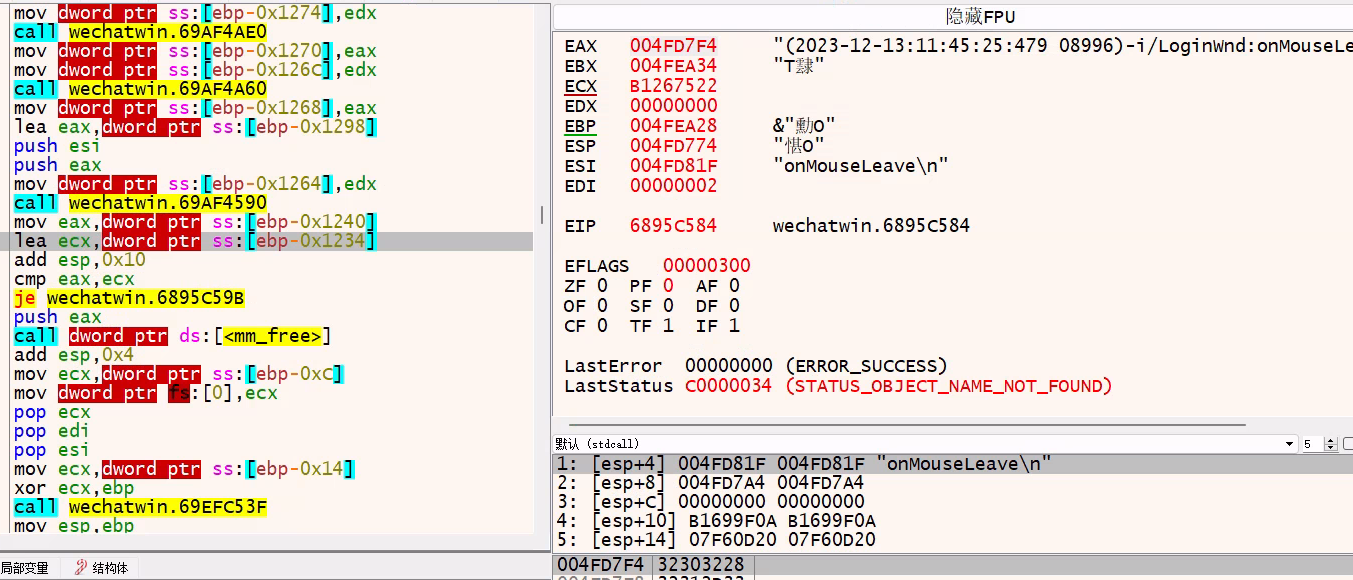
Task: Toggle the ZF flag value
Action: tap(601, 286)
